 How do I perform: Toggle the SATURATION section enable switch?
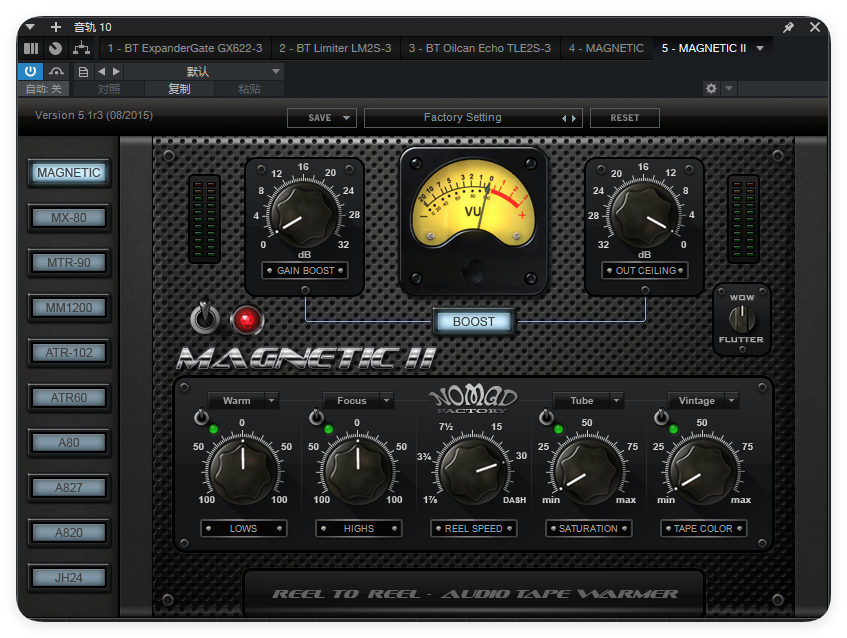pos(547,417)
